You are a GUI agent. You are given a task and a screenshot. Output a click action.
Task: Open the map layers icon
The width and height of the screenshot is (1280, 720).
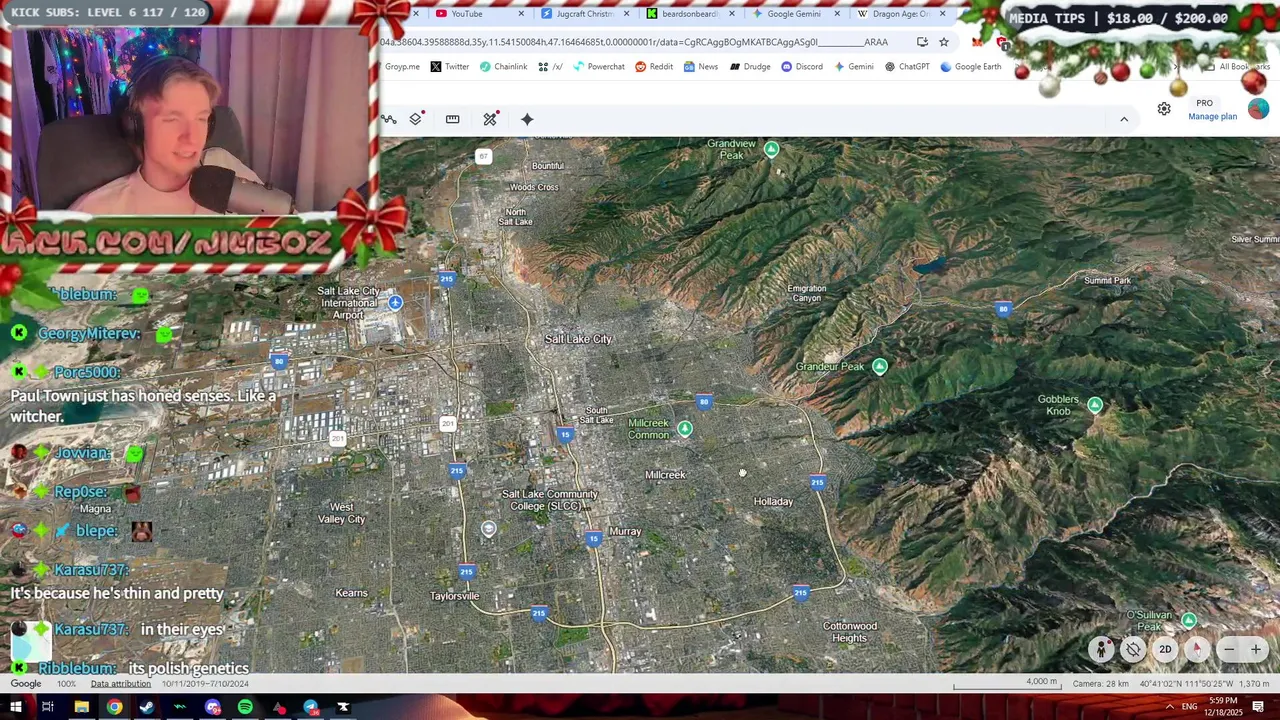416,119
